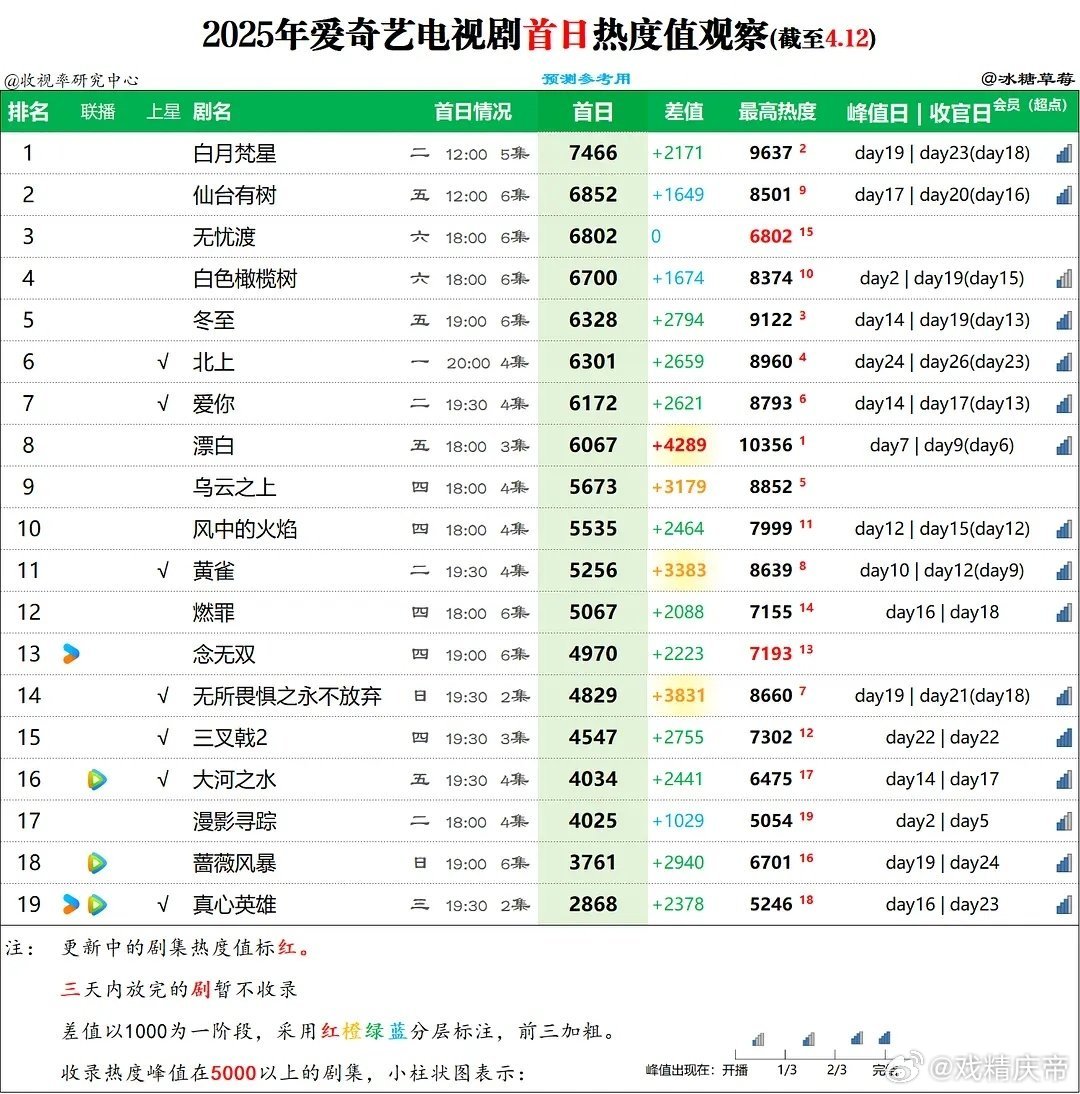1080x1094 pixels.
Task: Click the red peak value 6802
Action: tap(771, 237)
